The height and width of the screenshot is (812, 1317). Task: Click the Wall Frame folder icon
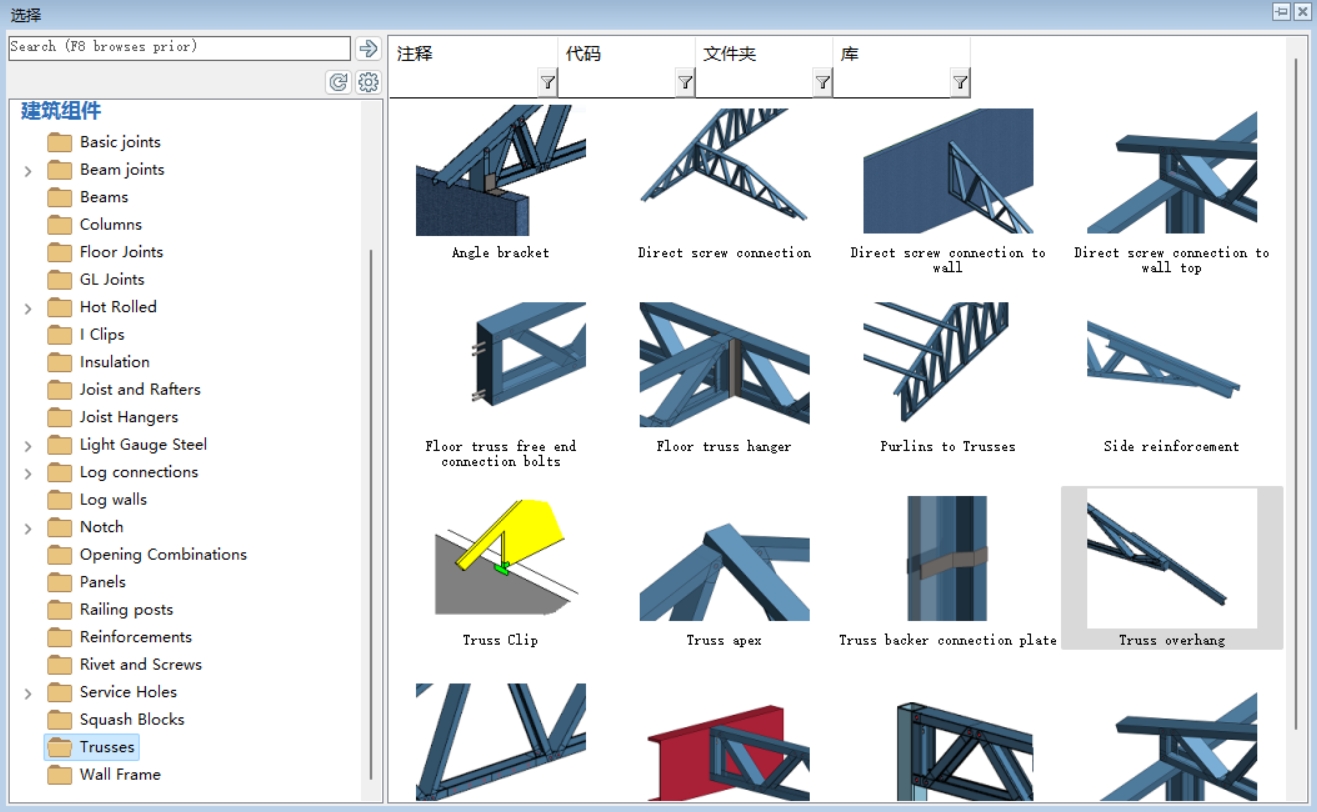[x=60, y=774]
